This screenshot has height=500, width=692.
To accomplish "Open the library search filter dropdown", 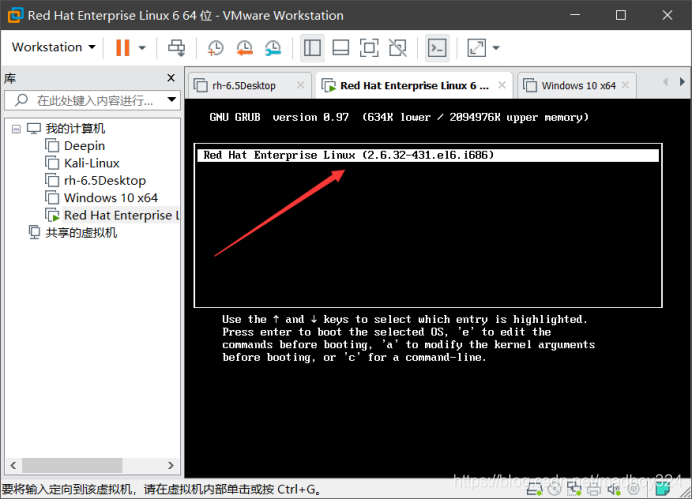I will click(x=172, y=100).
